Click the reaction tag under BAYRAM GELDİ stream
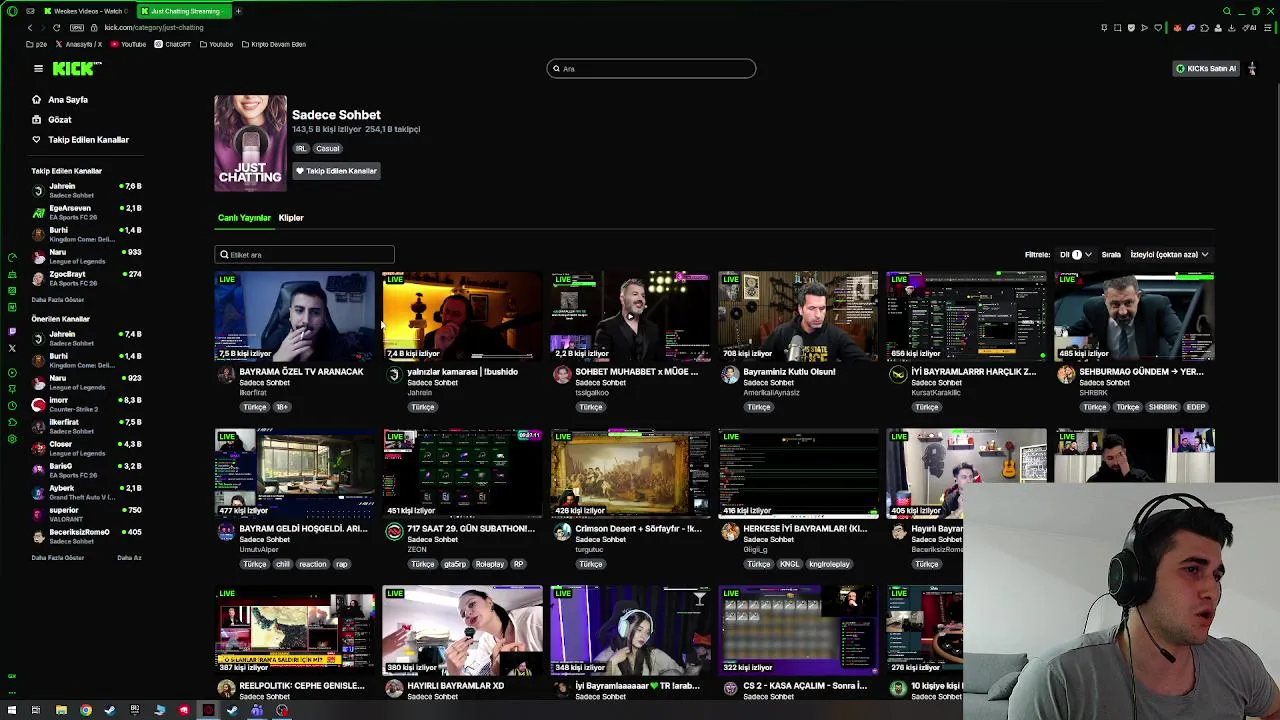 (312, 564)
